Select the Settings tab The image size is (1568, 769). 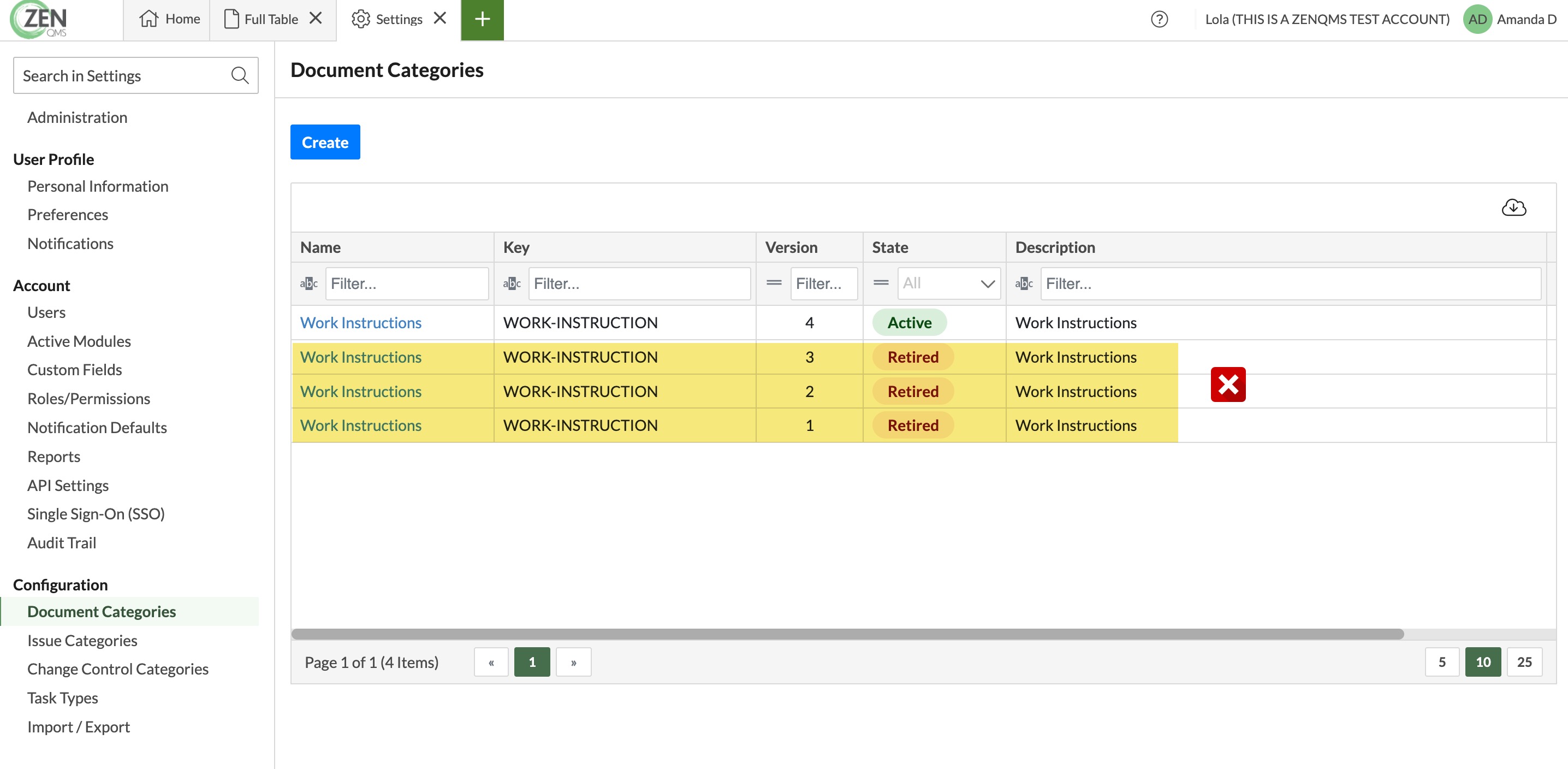click(387, 20)
